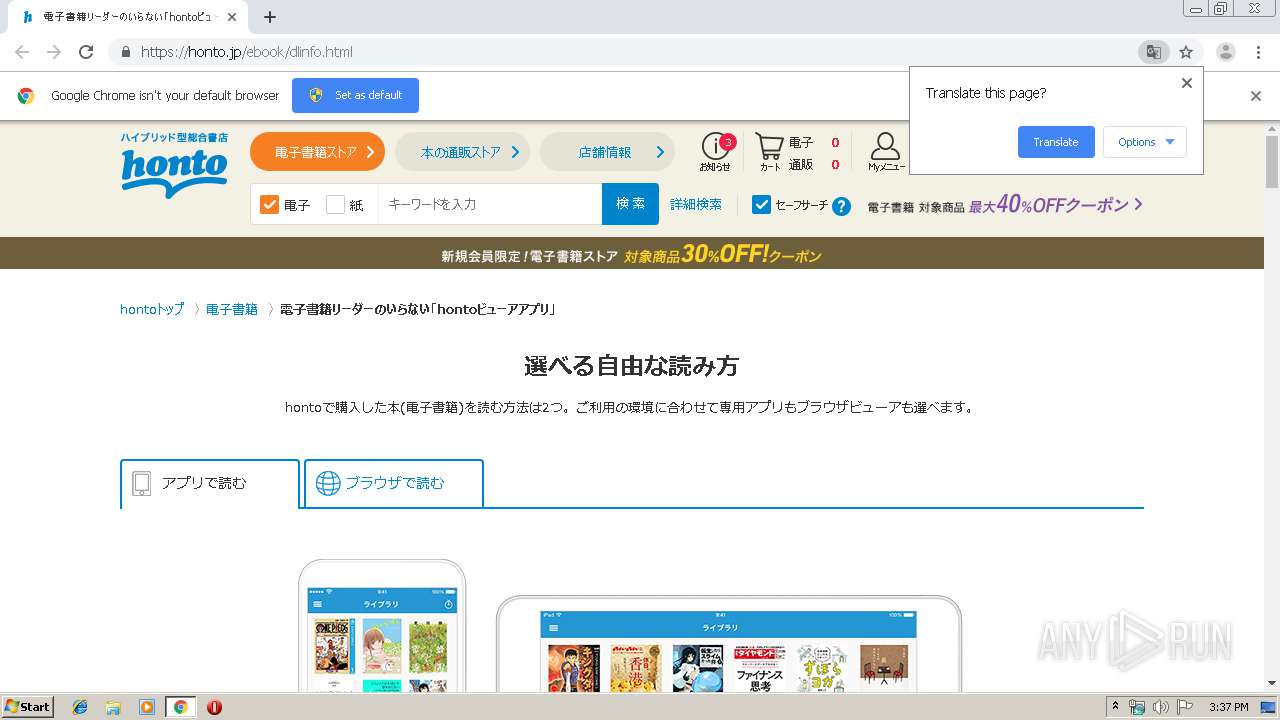The width and height of the screenshot is (1280, 720).
Task: Bookmark this page with the star icon
Action: pyautogui.click(x=1186, y=52)
